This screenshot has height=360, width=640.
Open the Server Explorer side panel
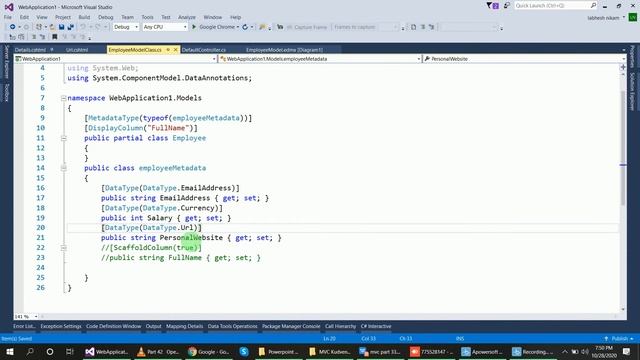pos(7,62)
